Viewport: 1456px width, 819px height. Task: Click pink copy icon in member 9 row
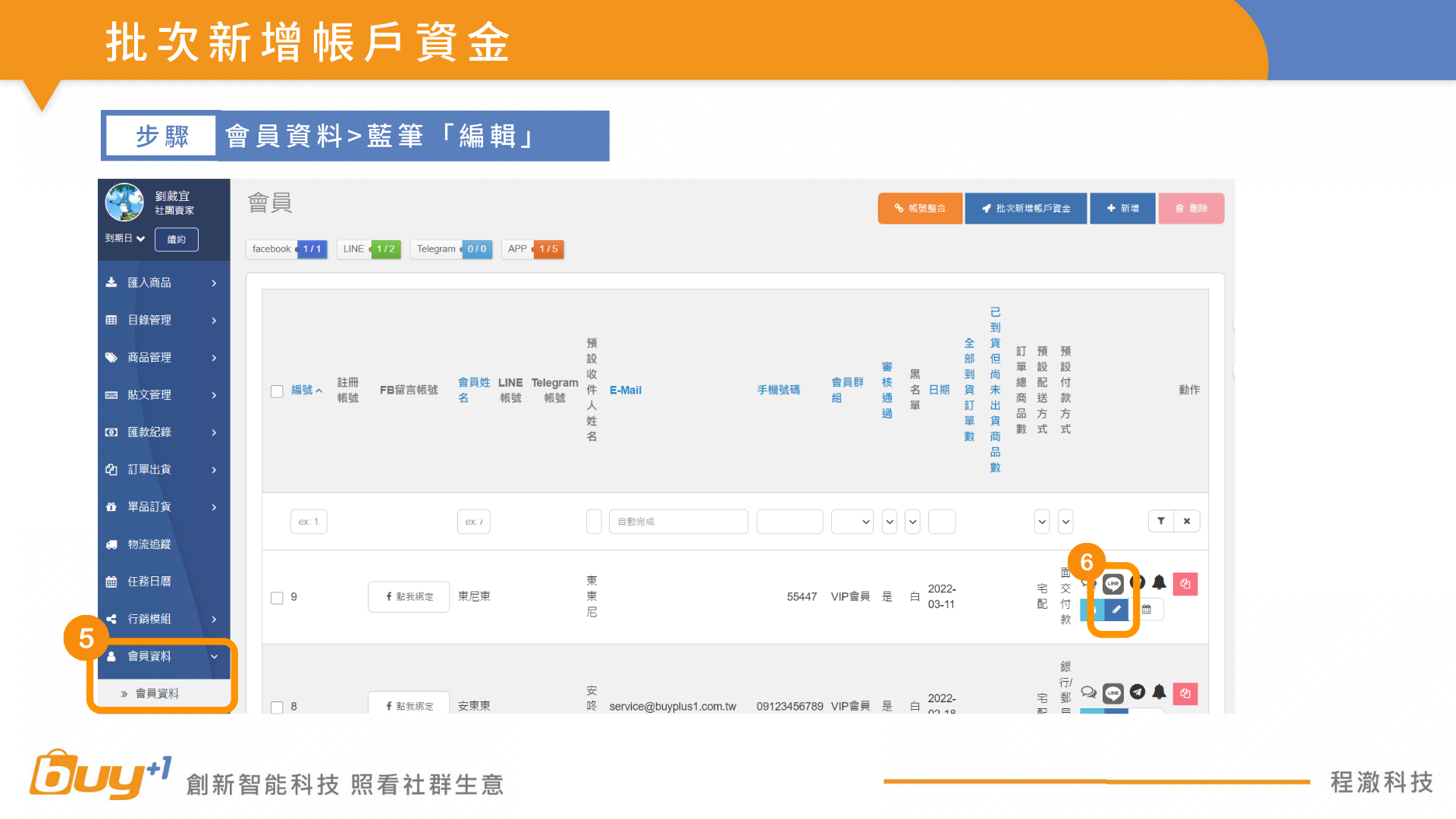tap(1185, 584)
